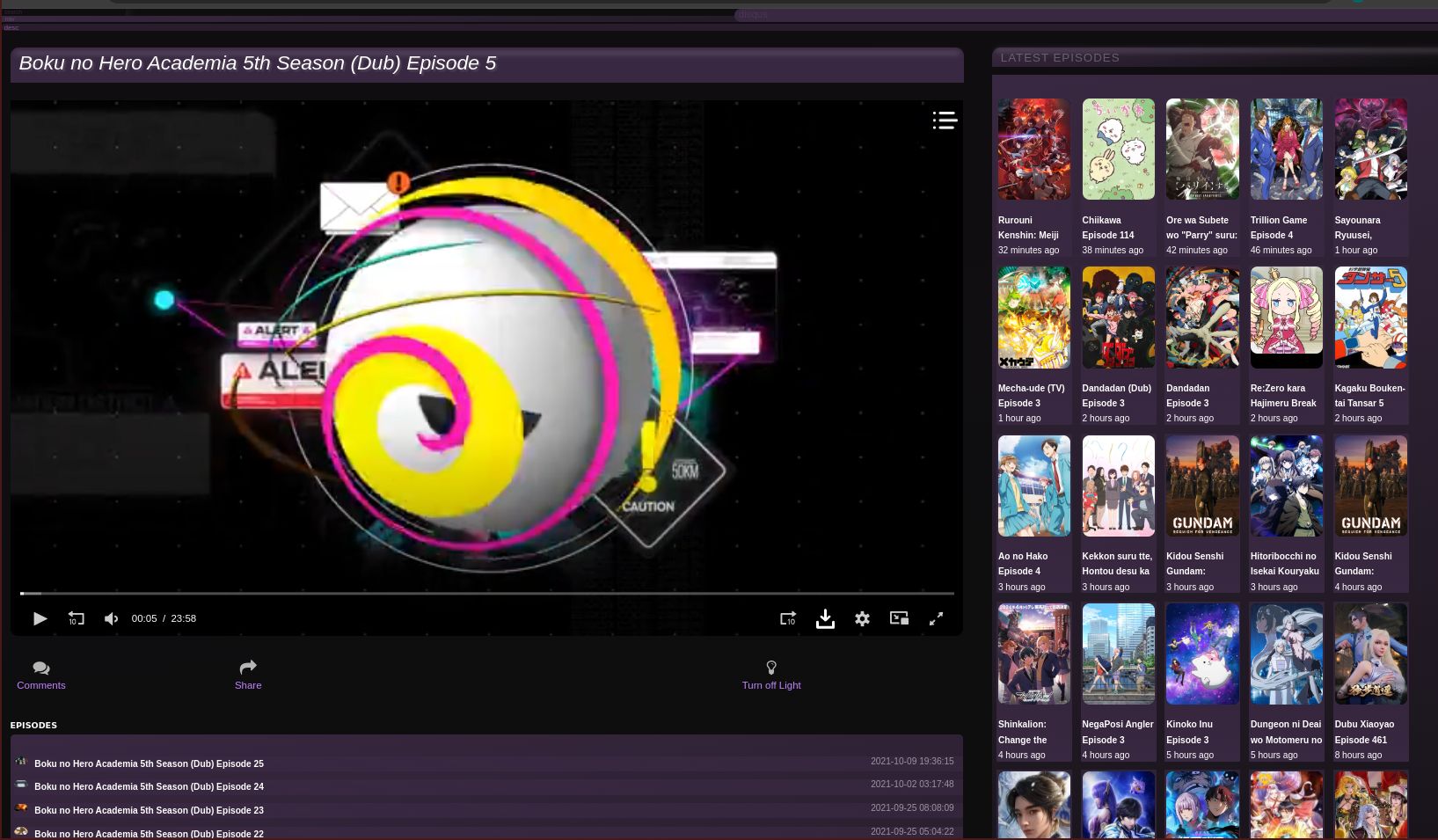1438x840 pixels.
Task: Open Dungeon ni Deai wo Motomeru thumbnail
Action: [1286, 654]
